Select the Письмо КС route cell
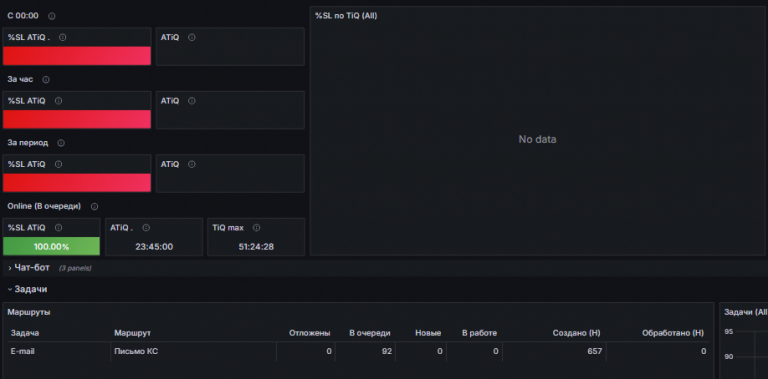 point(136,351)
